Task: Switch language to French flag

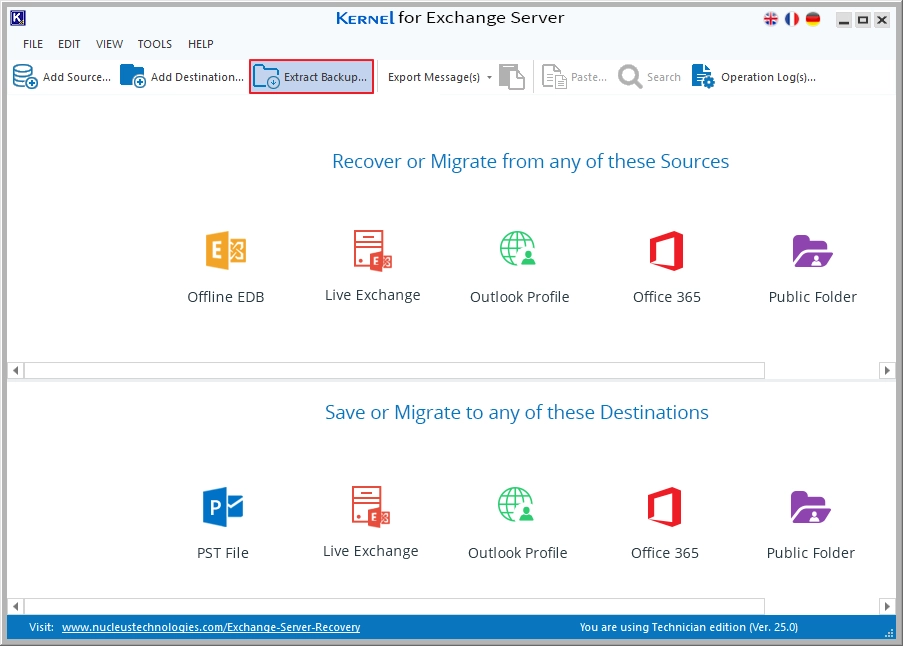Action: [x=792, y=19]
